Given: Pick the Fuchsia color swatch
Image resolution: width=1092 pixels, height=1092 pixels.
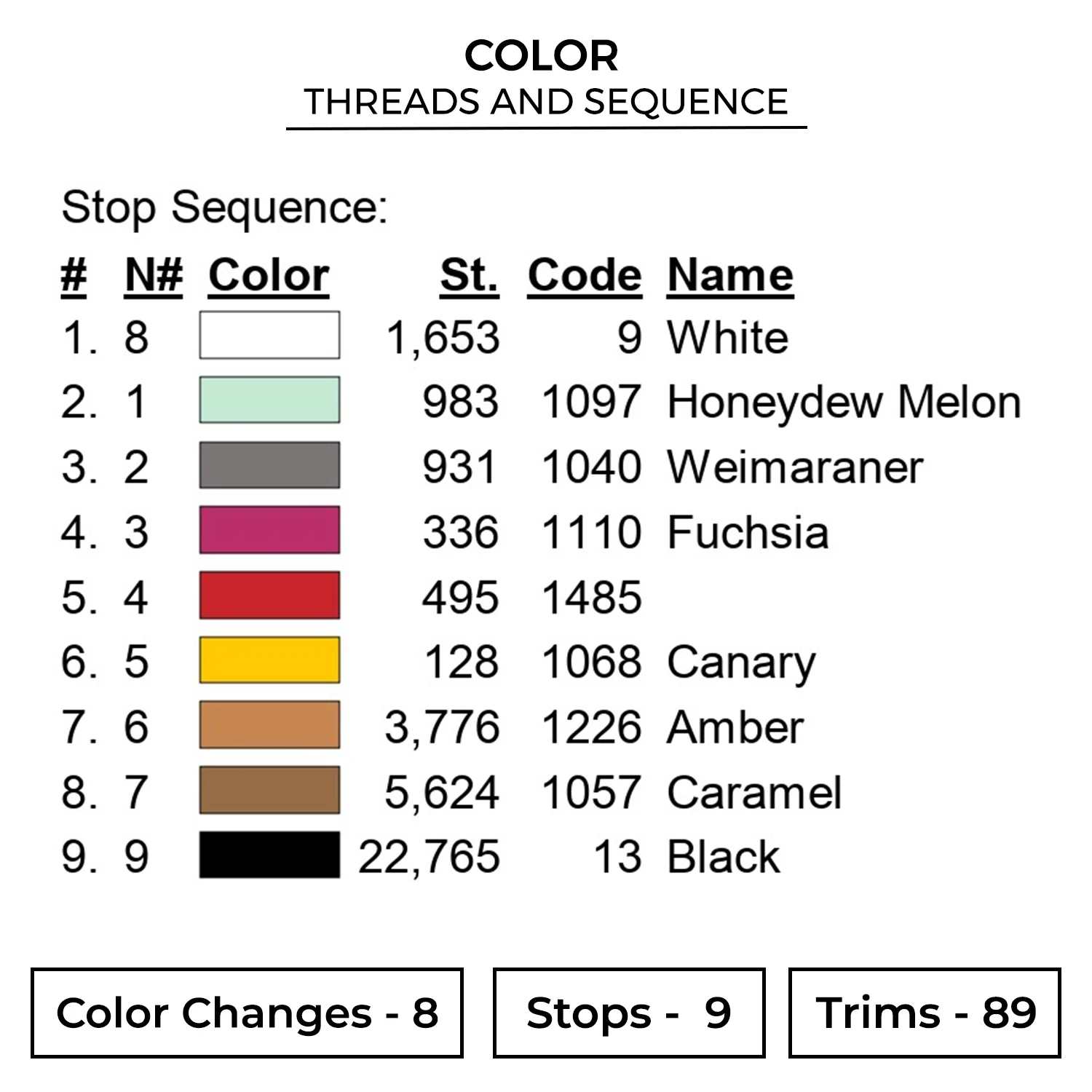Looking at the screenshot, I should click(x=269, y=531).
